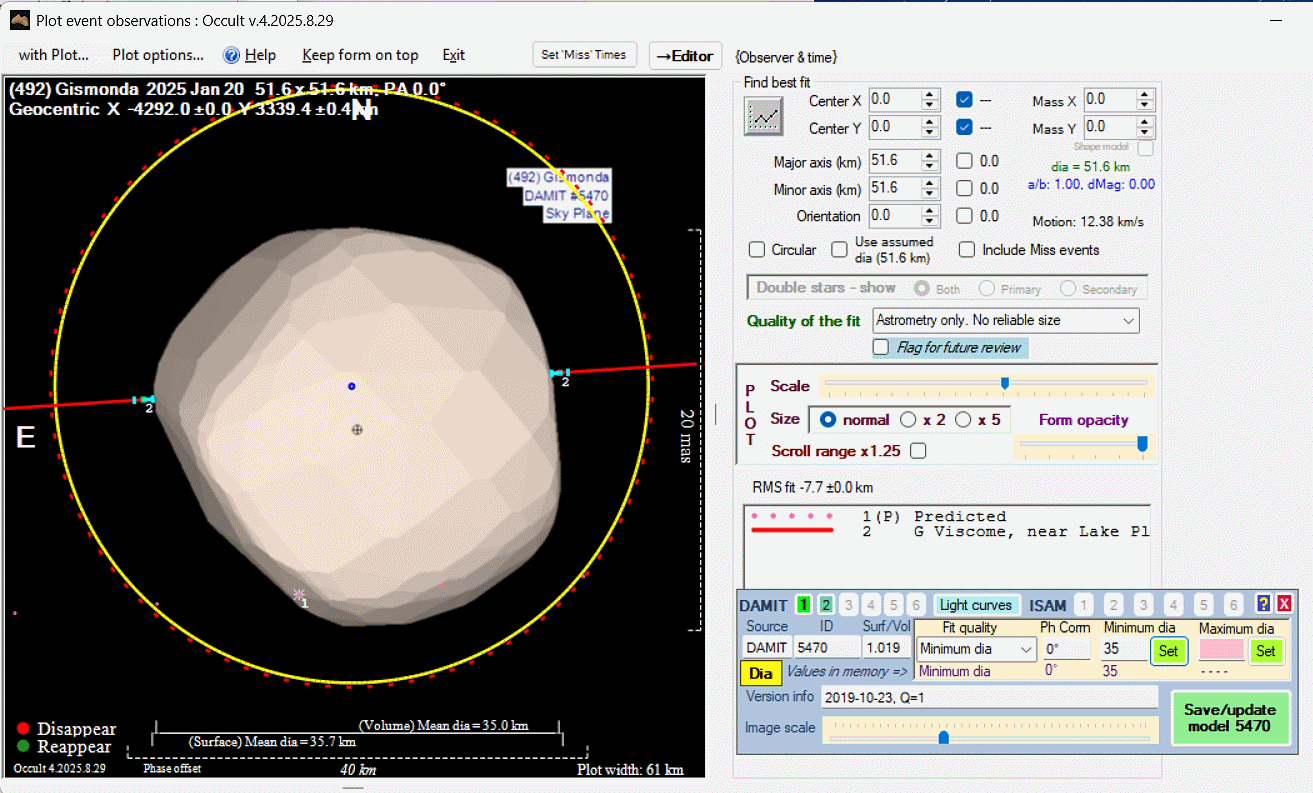The width and height of the screenshot is (1313, 793).
Task: Enable the Circular checkbox
Action: click(x=757, y=250)
